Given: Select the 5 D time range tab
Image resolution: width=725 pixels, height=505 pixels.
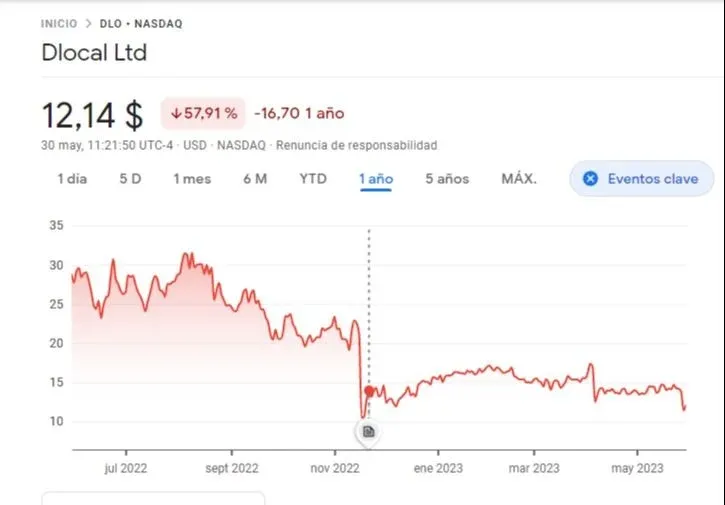Looking at the screenshot, I should (x=130, y=179).
